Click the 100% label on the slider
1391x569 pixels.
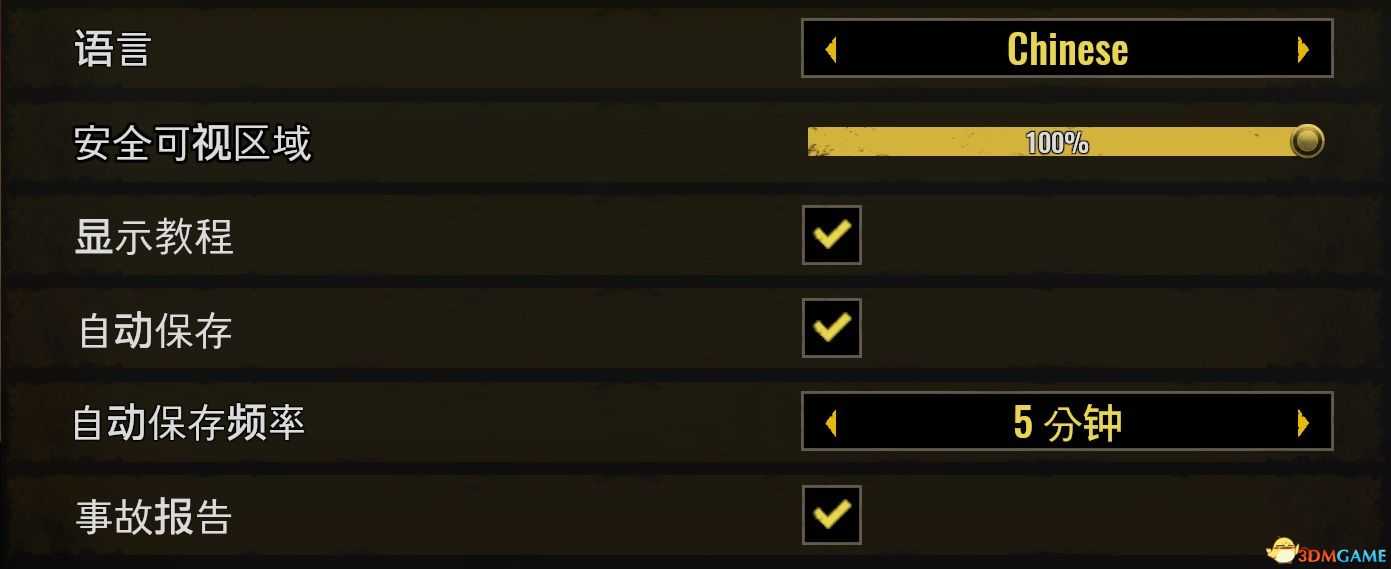coord(1057,143)
